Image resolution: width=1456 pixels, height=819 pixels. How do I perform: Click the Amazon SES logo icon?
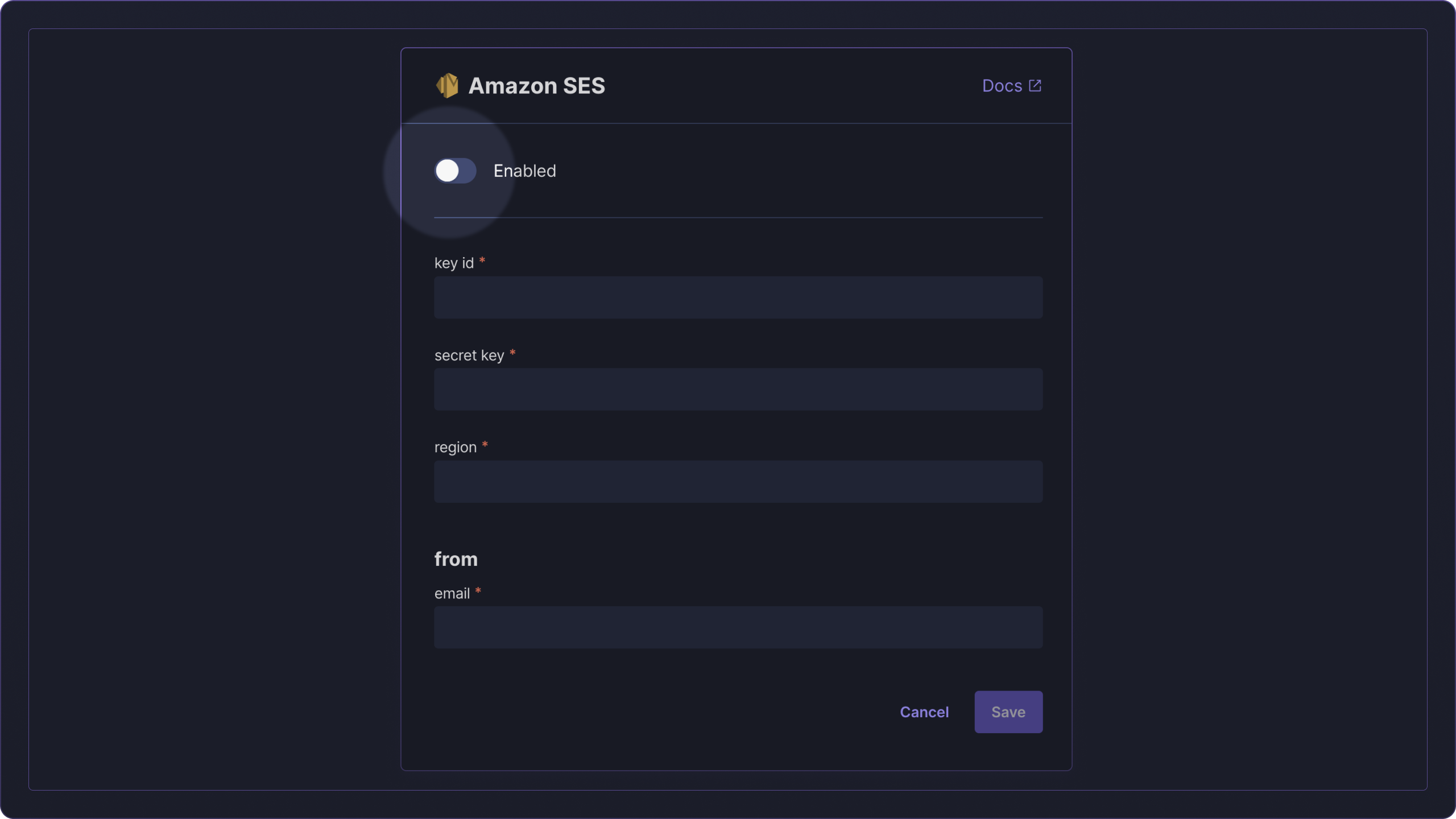click(x=447, y=85)
